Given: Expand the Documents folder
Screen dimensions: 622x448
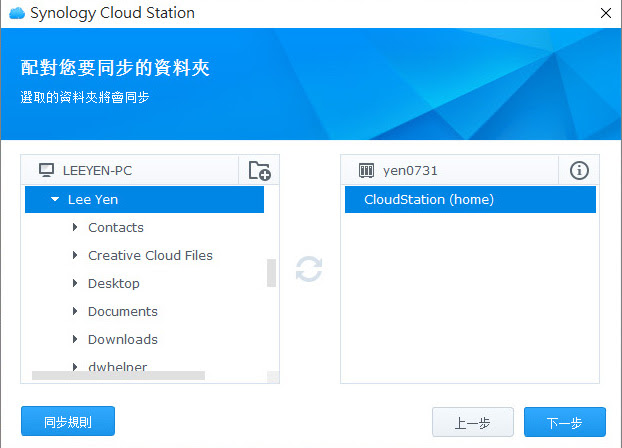Looking at the screenshot, I should coord(75,311).
